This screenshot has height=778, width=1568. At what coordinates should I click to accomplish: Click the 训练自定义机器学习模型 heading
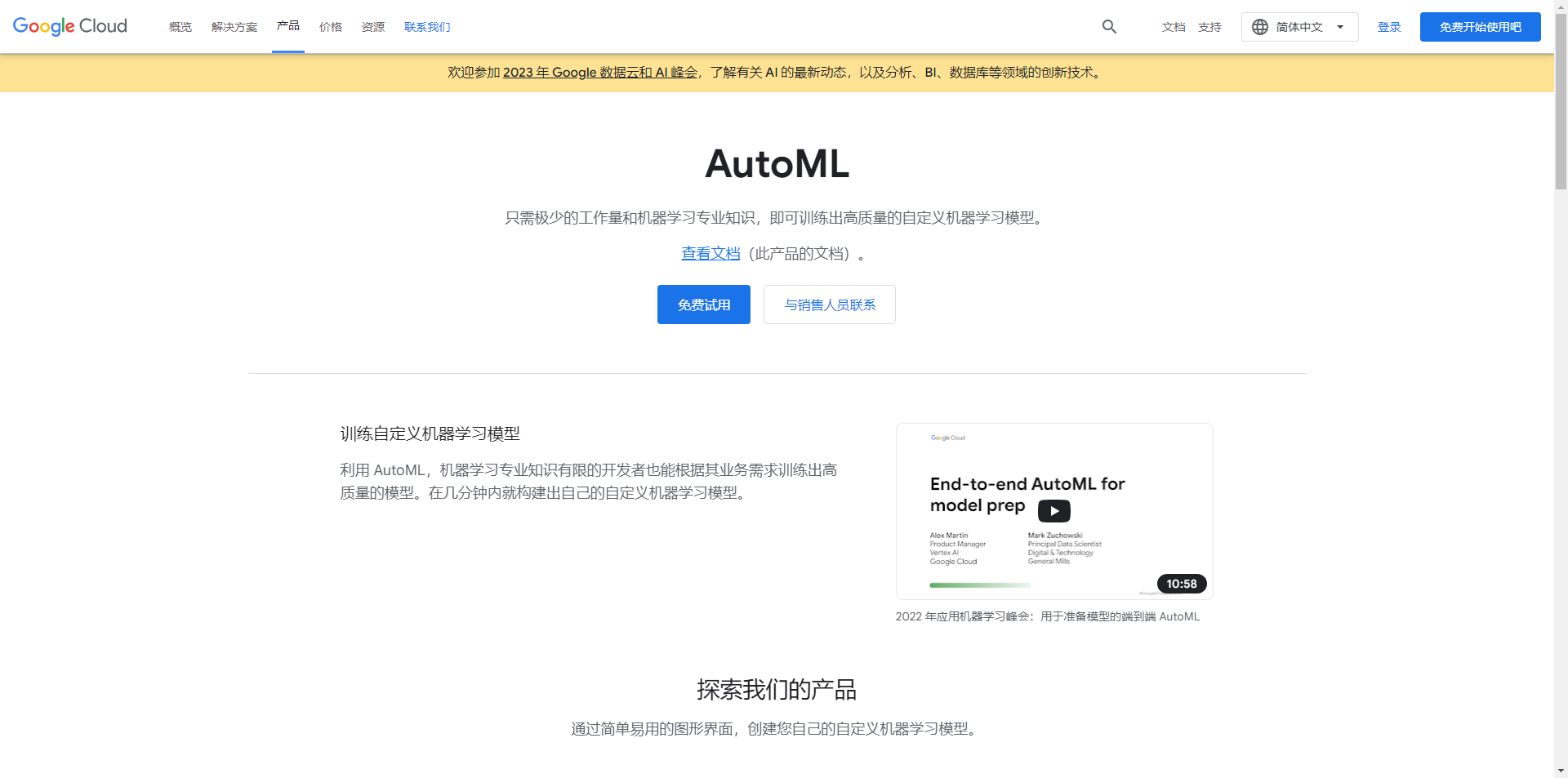[x=430, y=433]
